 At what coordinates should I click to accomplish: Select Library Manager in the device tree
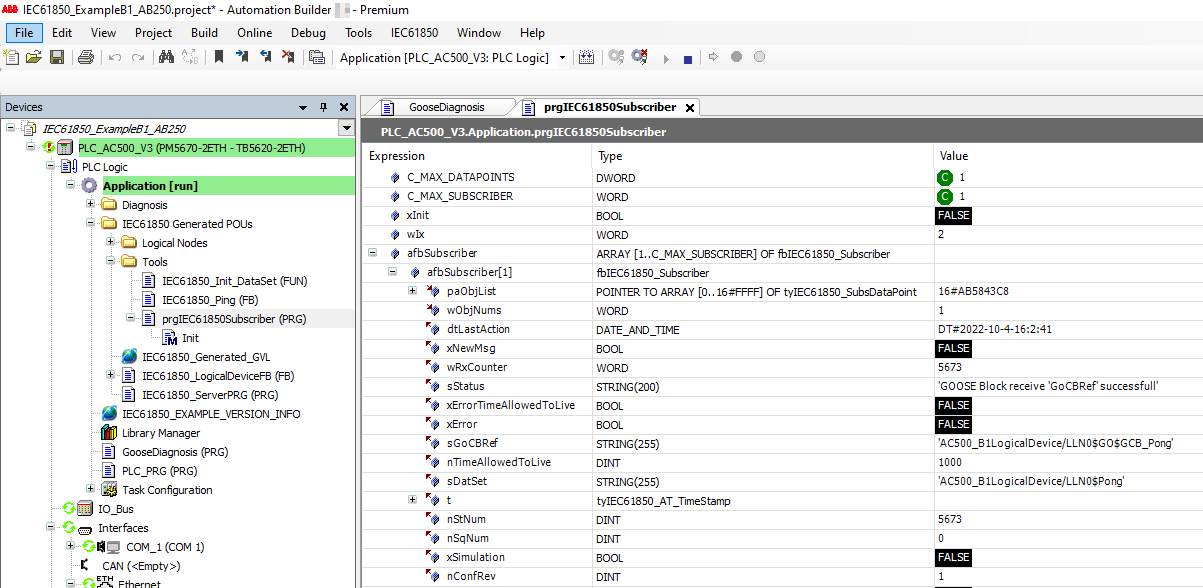point(160,433)
